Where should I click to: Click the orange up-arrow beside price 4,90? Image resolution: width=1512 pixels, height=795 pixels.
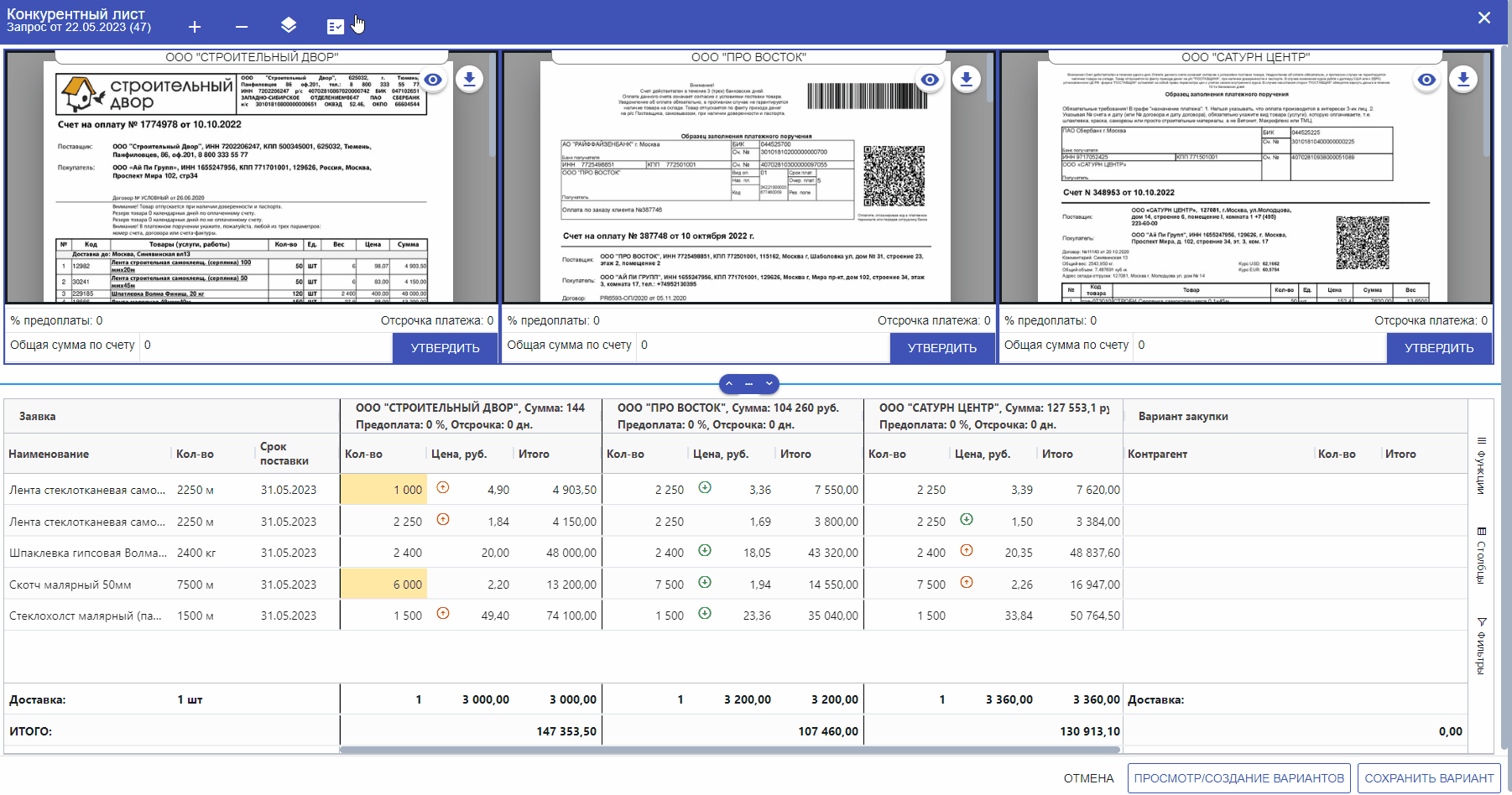tap(443, 487)
